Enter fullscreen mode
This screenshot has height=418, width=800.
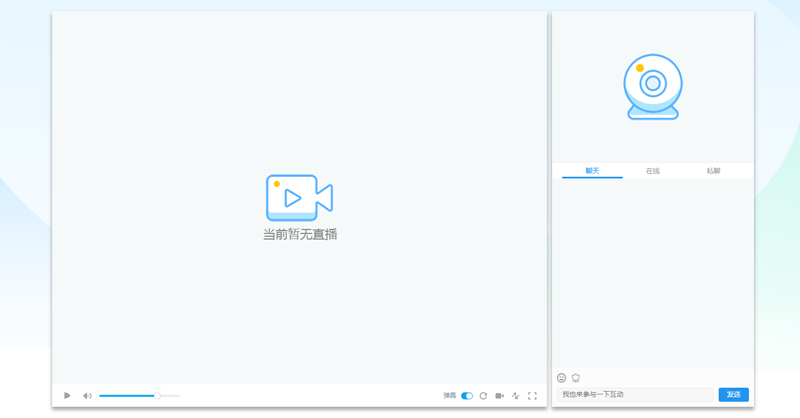click(533, 396)
